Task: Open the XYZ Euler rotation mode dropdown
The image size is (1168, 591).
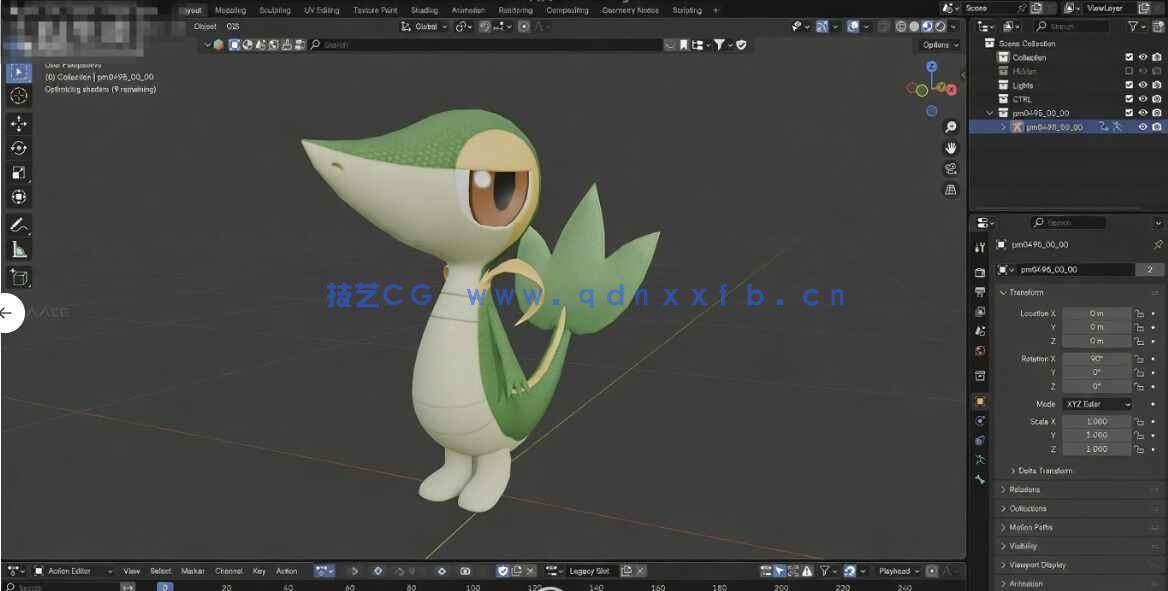Action: (1096, 404)
